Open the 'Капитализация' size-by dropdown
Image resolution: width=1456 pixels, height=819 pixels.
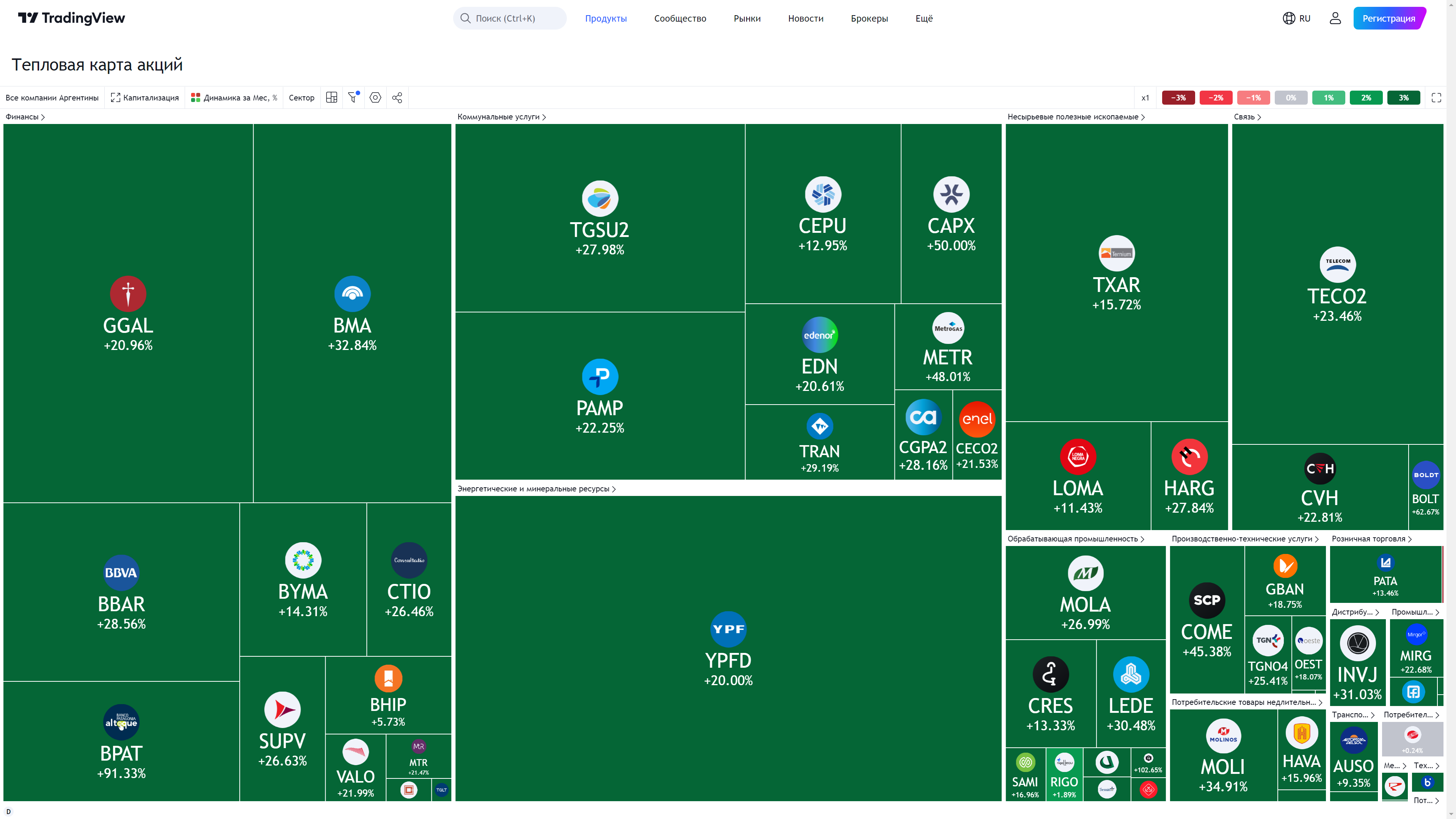tap(145, 98)
